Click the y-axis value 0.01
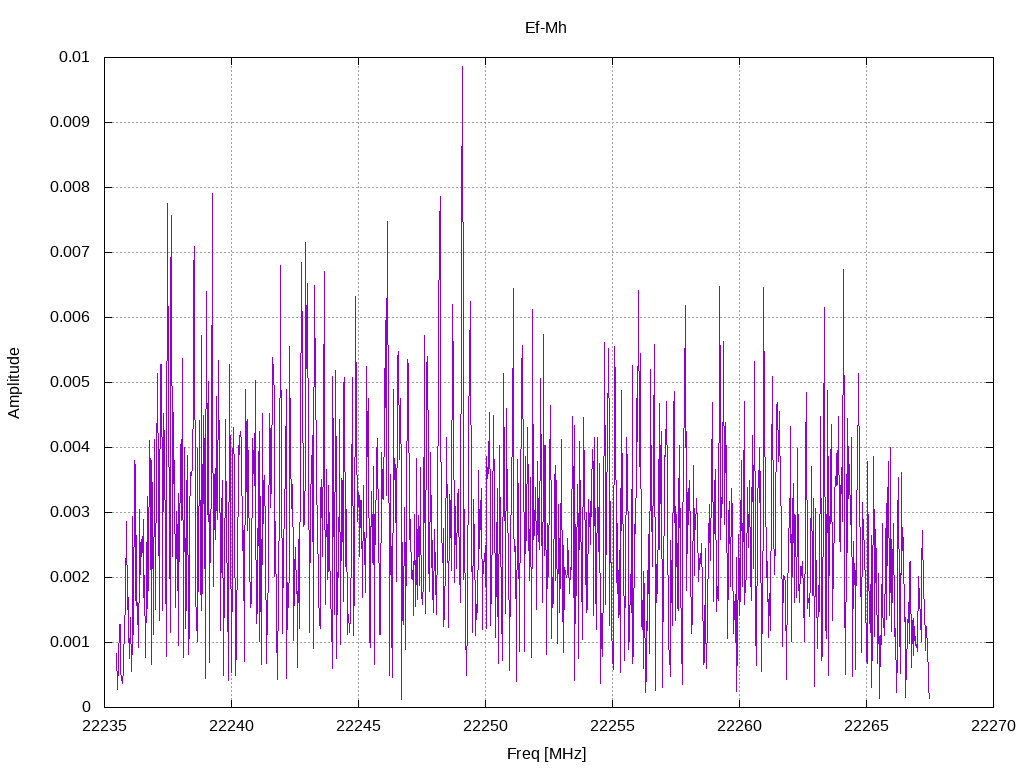Viewport: 1024px width, 768px height. 74,57
